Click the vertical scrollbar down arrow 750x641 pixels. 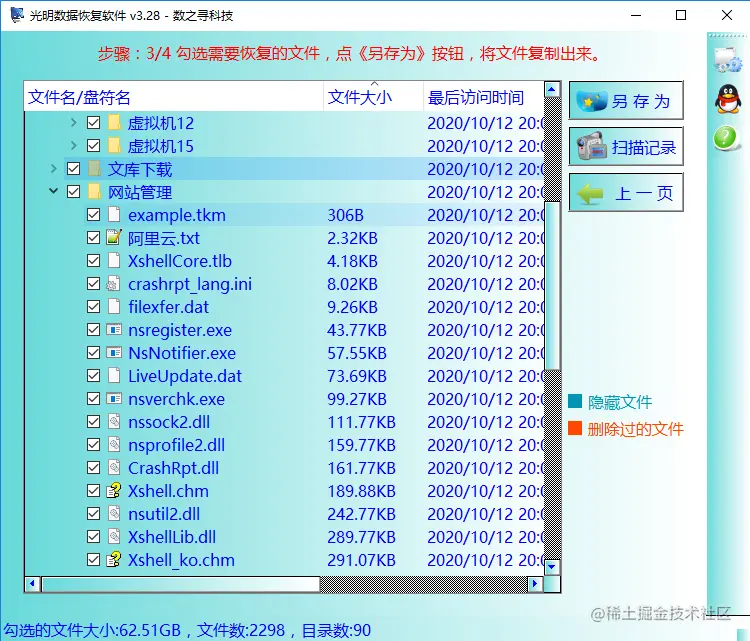coord(552,567)
